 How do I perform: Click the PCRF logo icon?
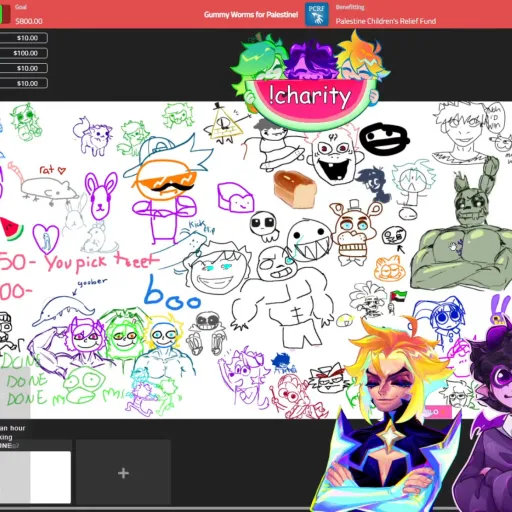[316, 14]
